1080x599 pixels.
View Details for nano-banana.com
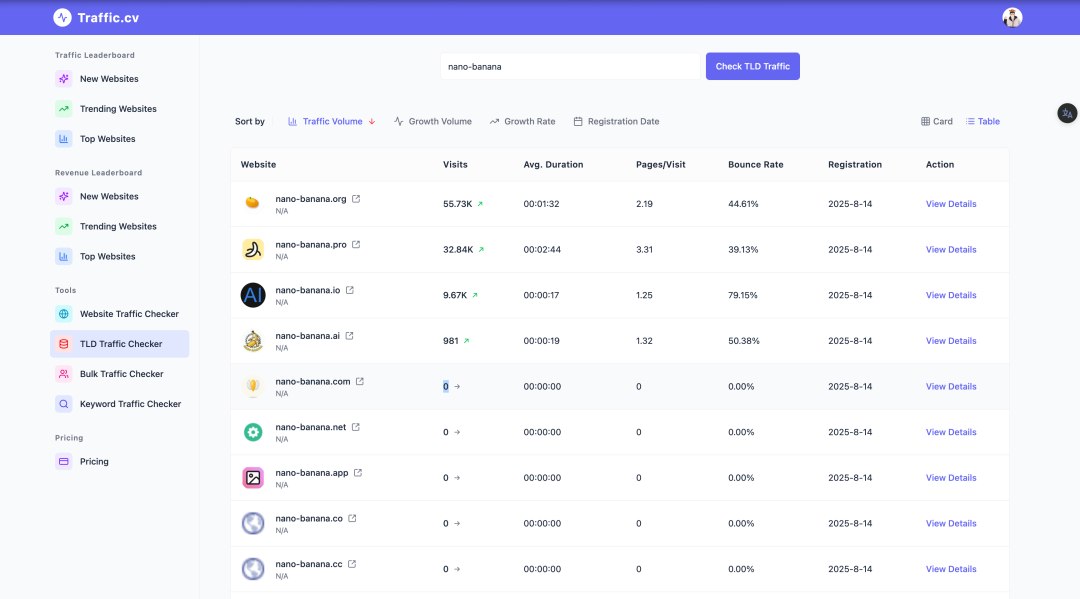pyautogui.click(x=951, y=386)
